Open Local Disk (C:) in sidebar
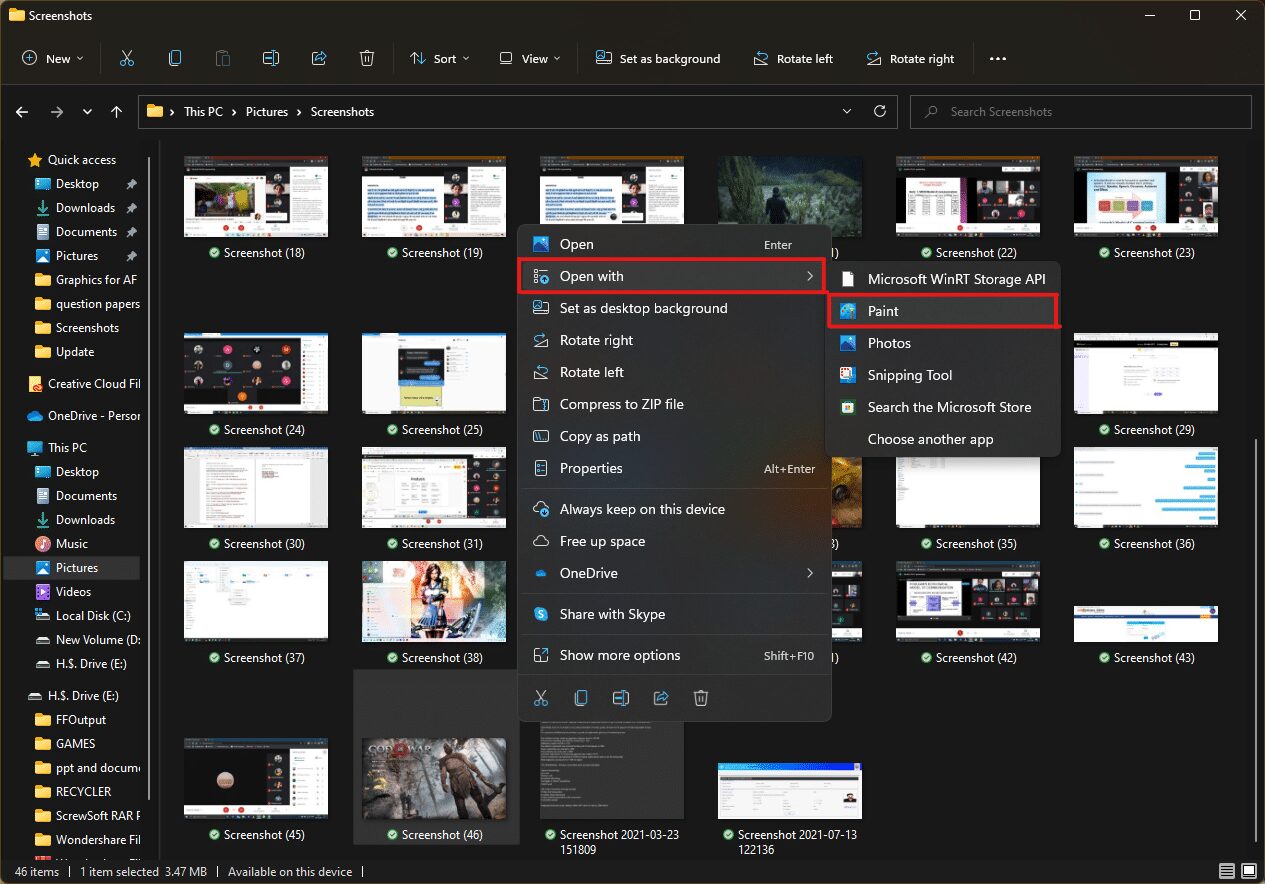 click(85, 616)
